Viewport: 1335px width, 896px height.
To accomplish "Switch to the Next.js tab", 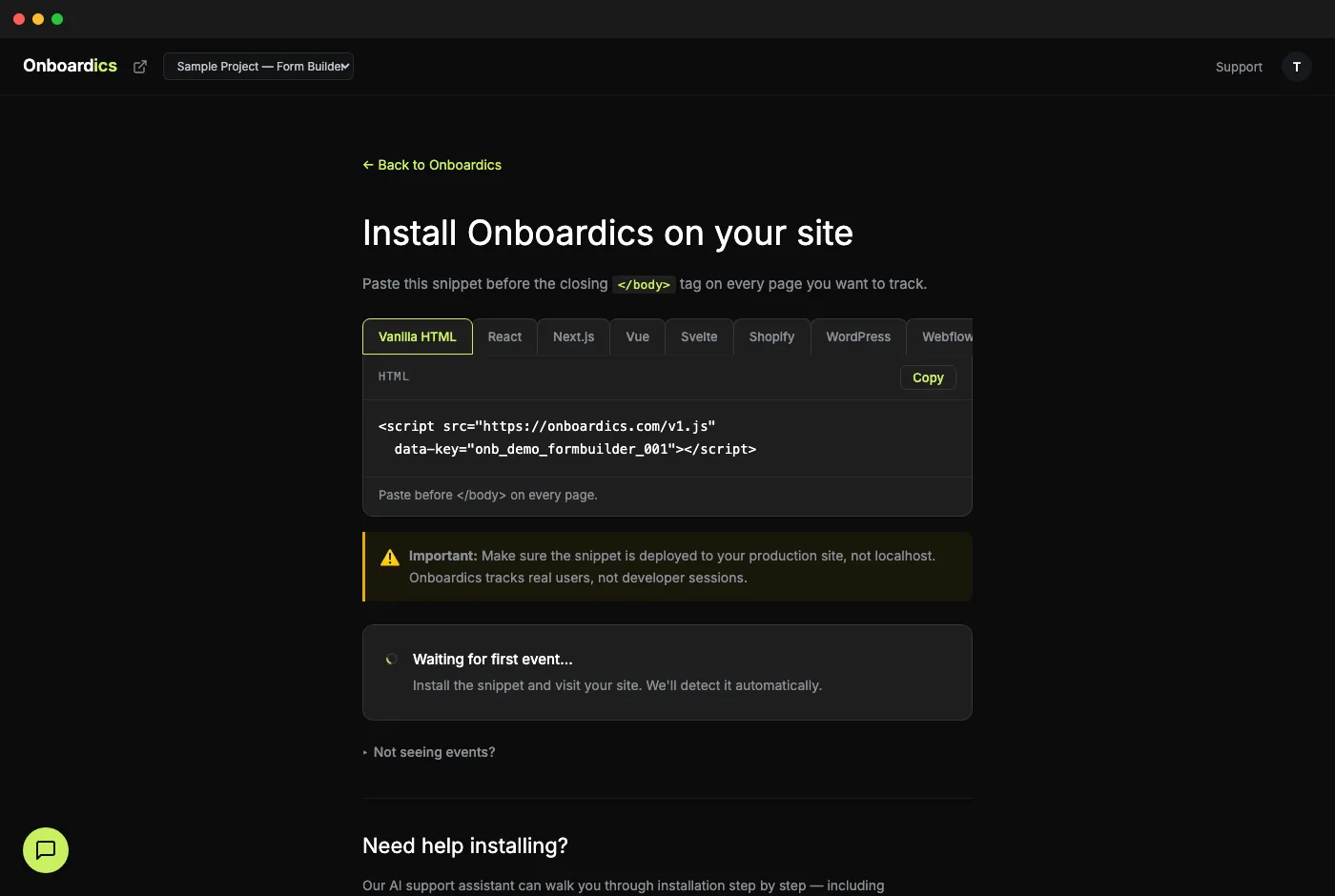I will (573, 336).
